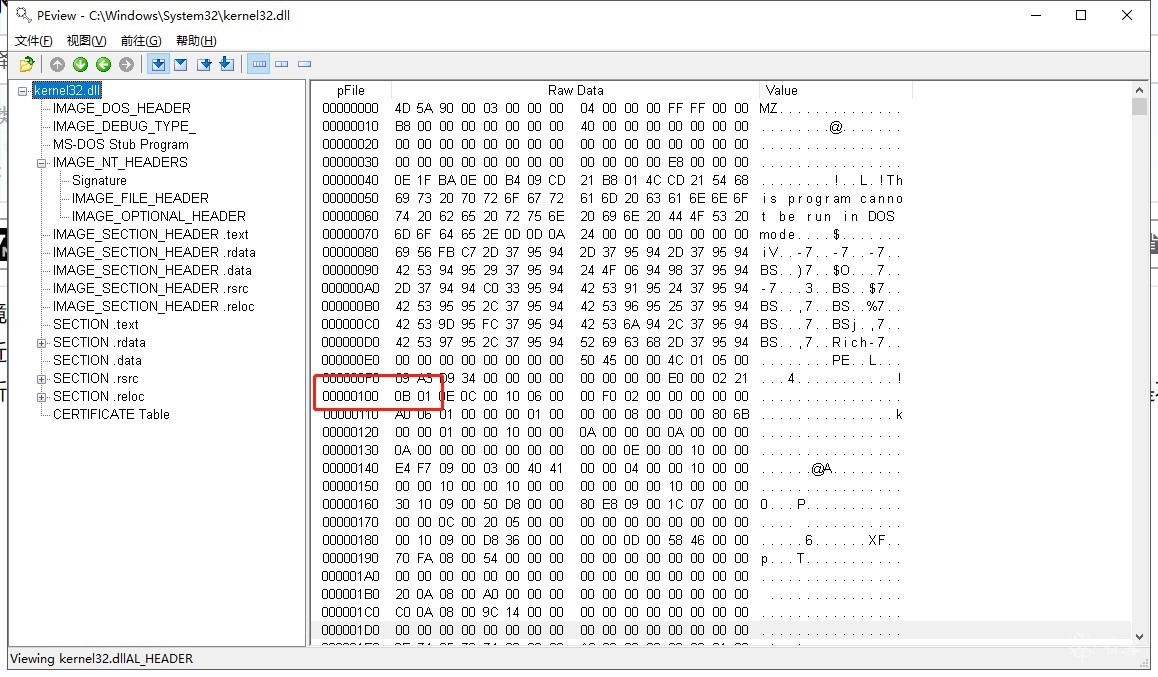Viewport: 1158px width, 677px height.
Task: Click the 00000100 offset address
Action: tap(350, 396)
